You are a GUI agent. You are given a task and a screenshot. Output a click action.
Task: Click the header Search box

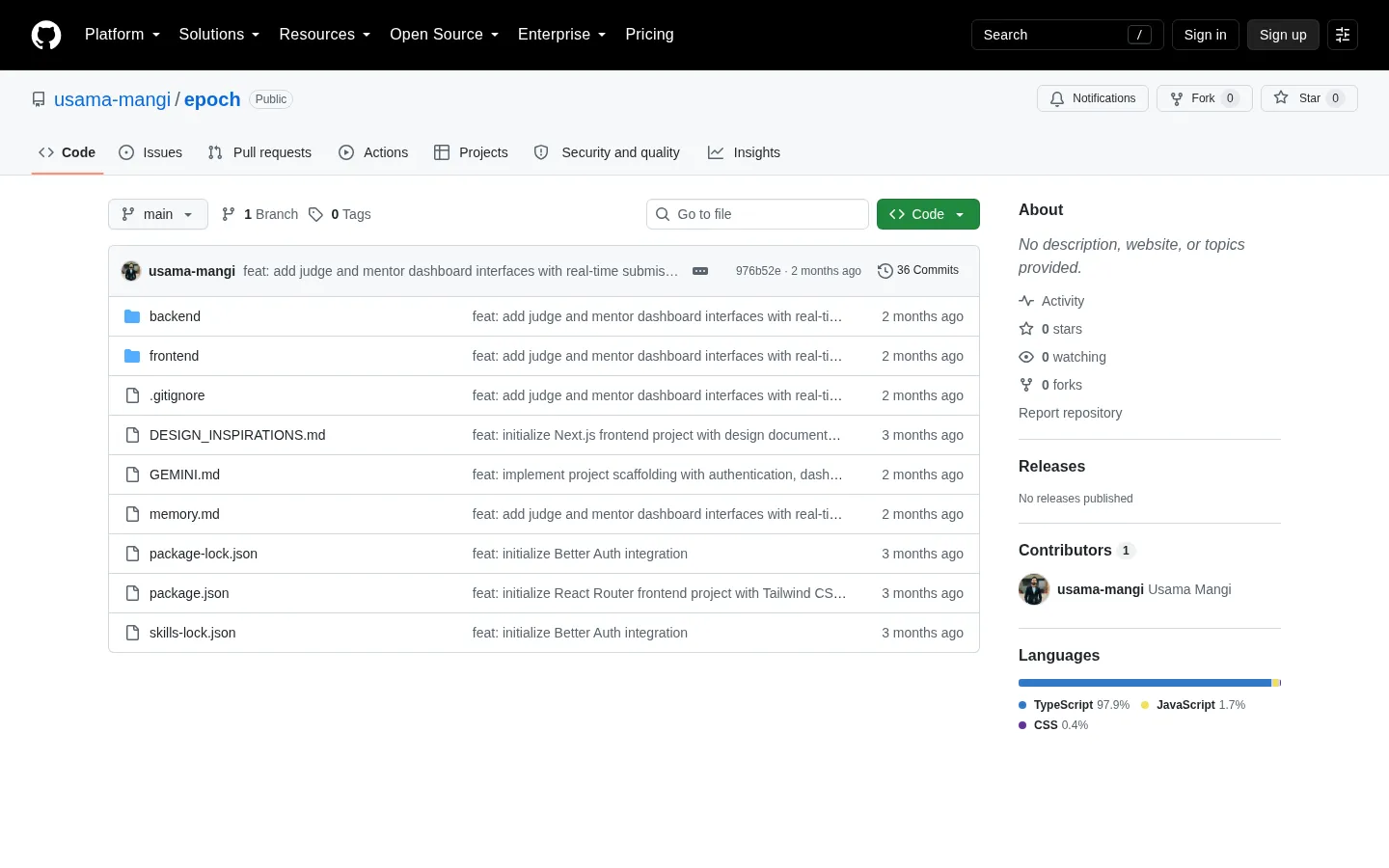pyautogui.click(x=1068, y=35)
